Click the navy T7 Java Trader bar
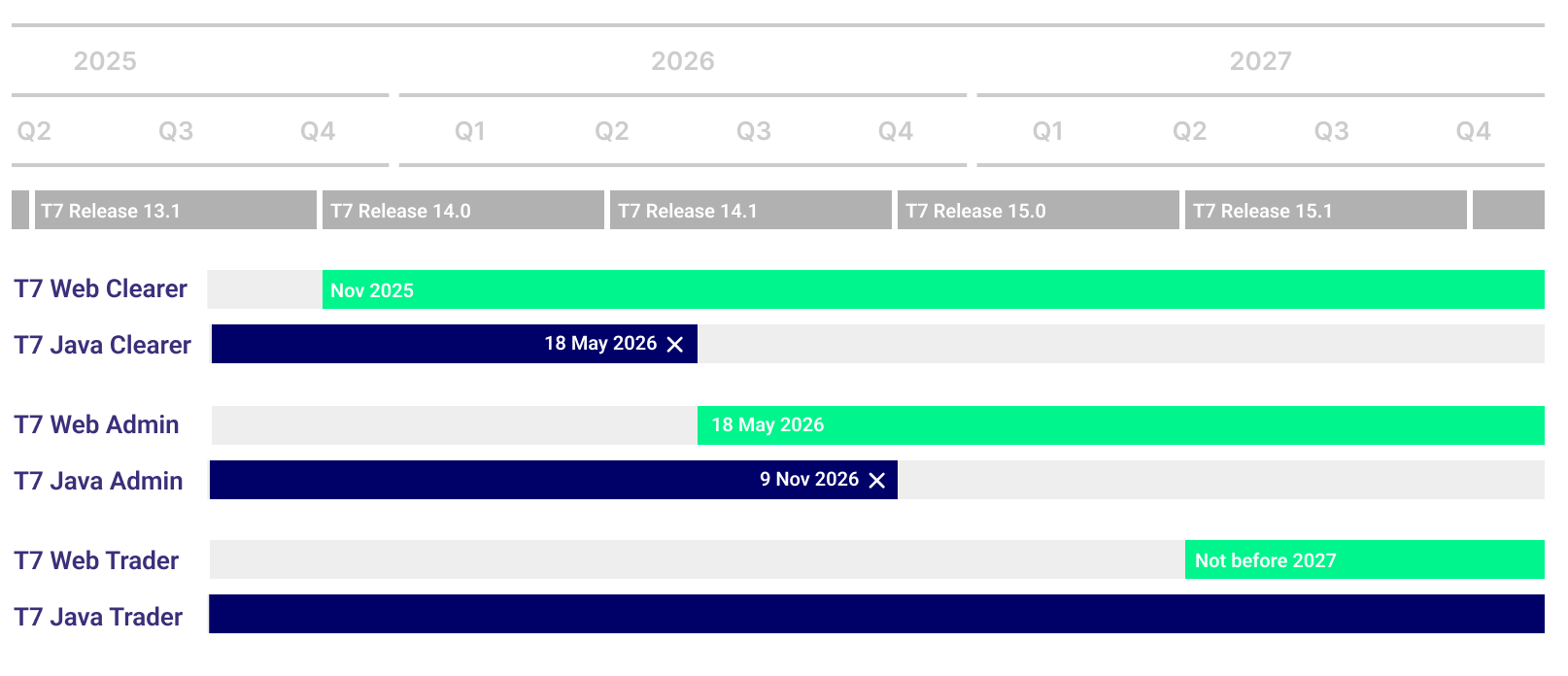 [x=876, y=614]
